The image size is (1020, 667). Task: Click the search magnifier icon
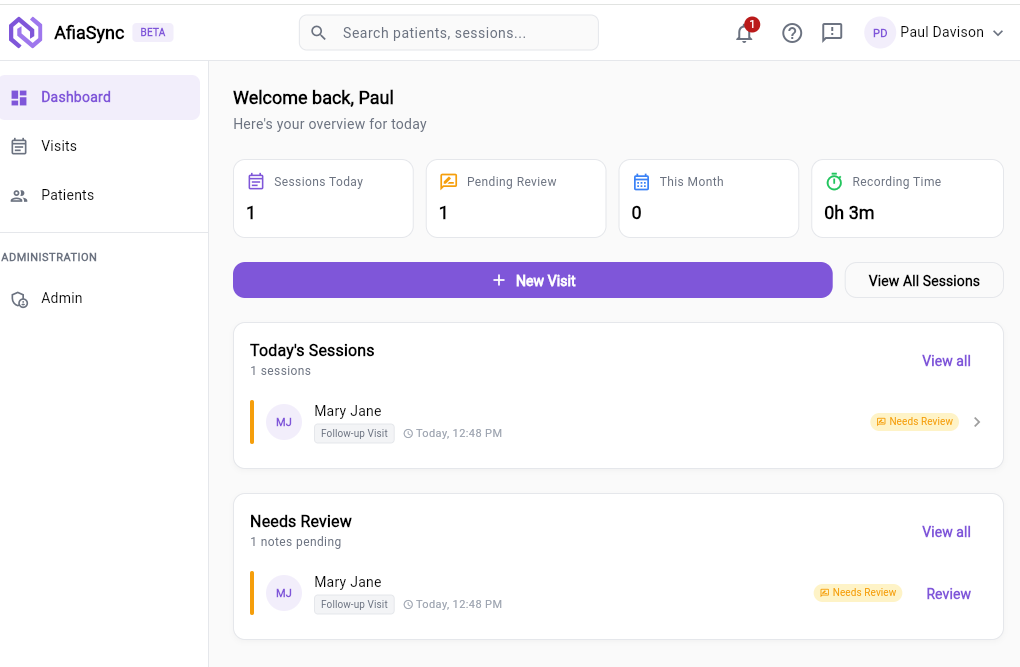[x=317, y=32]
